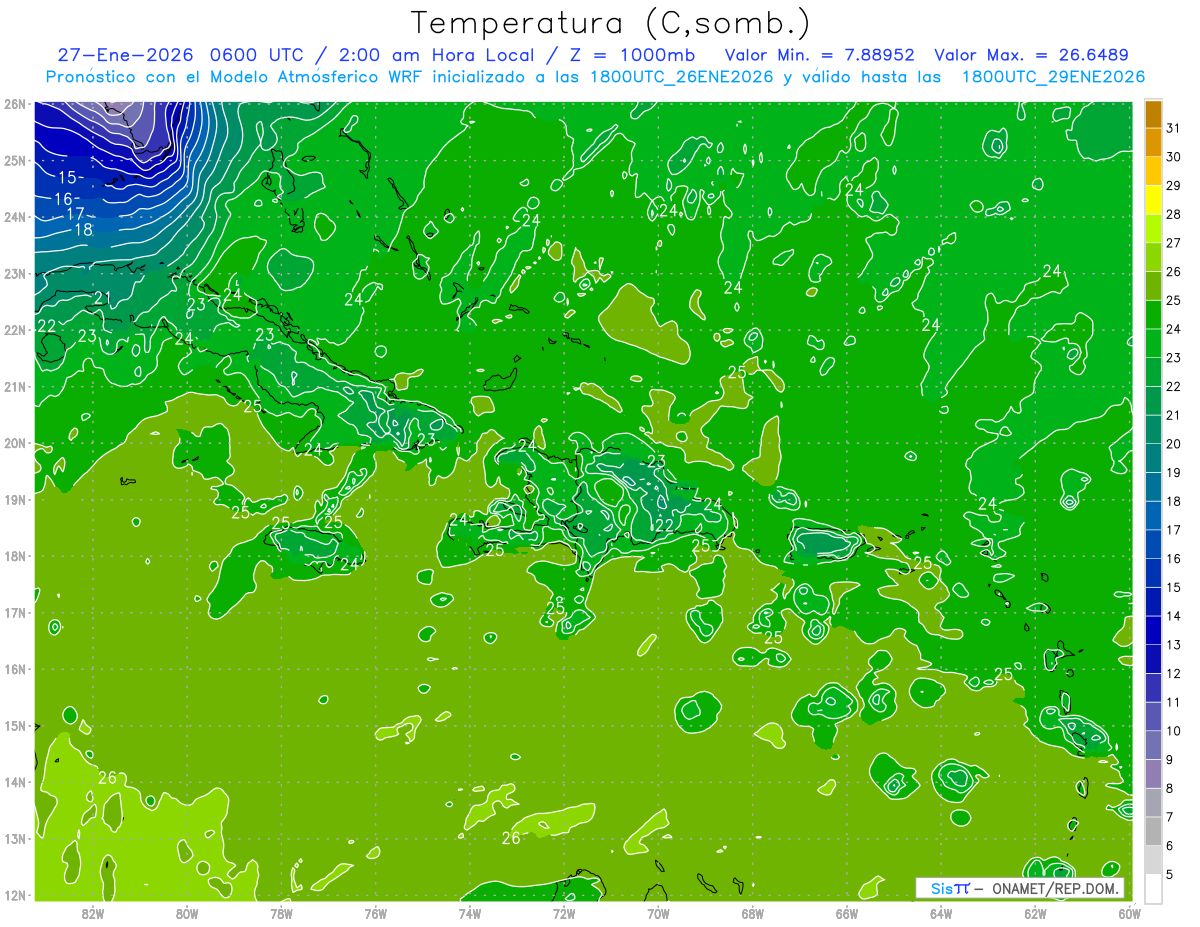
Task: Pick the orange swatch between 30 and 31
Action: pyautogui.click(x=1153, y=143)
